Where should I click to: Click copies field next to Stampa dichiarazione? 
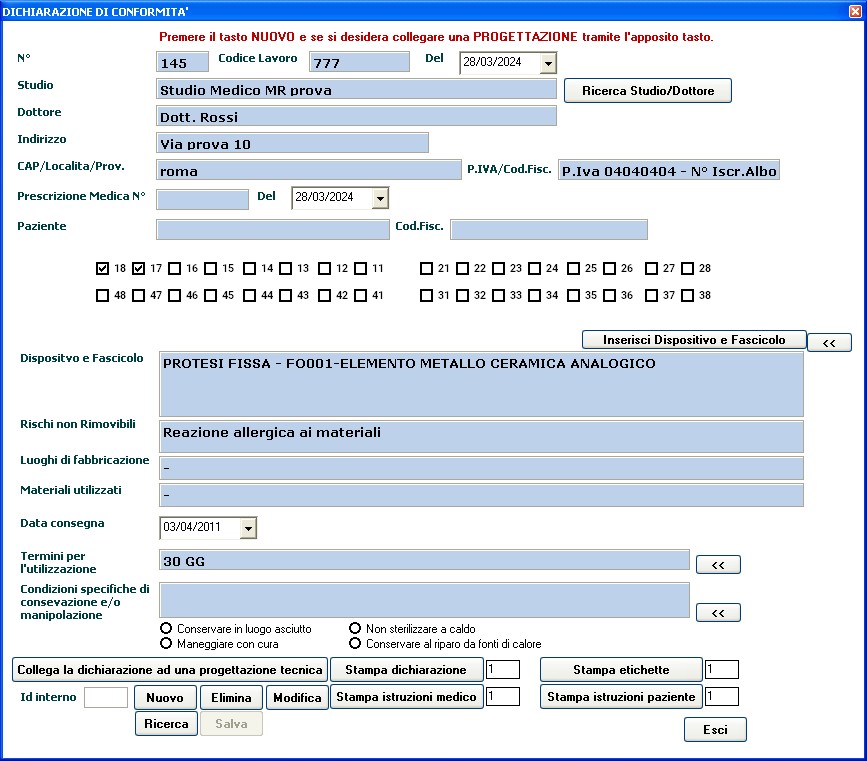click(x=503, y=669)
